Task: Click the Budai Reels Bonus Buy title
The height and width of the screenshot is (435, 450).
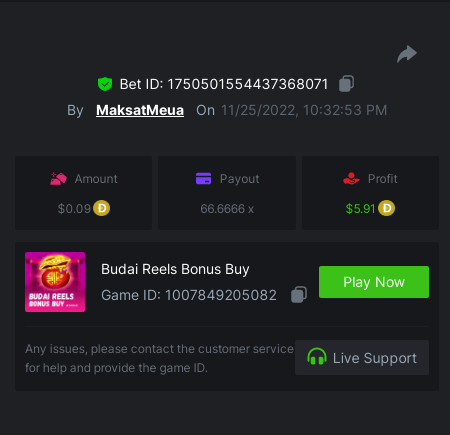Action: point(175,269)
